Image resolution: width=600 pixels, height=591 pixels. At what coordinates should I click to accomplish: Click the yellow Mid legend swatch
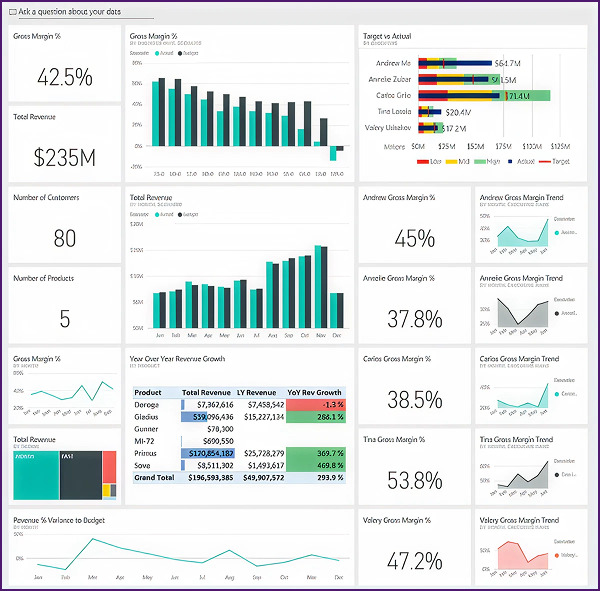451,162
